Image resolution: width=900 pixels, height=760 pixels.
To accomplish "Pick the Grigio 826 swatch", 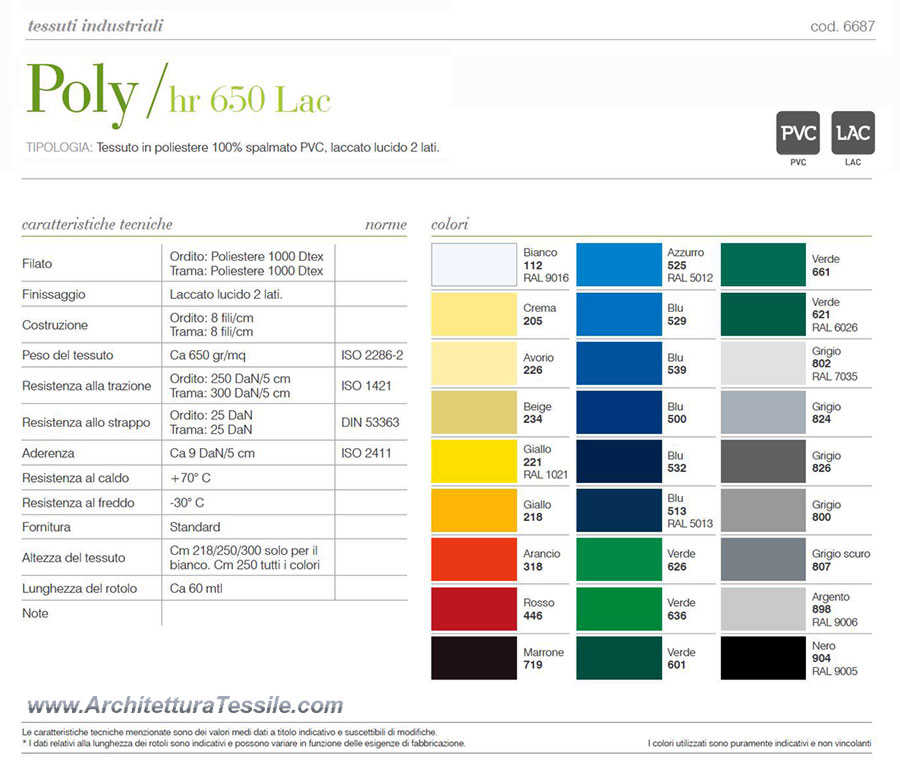I will tap(763, 462).
